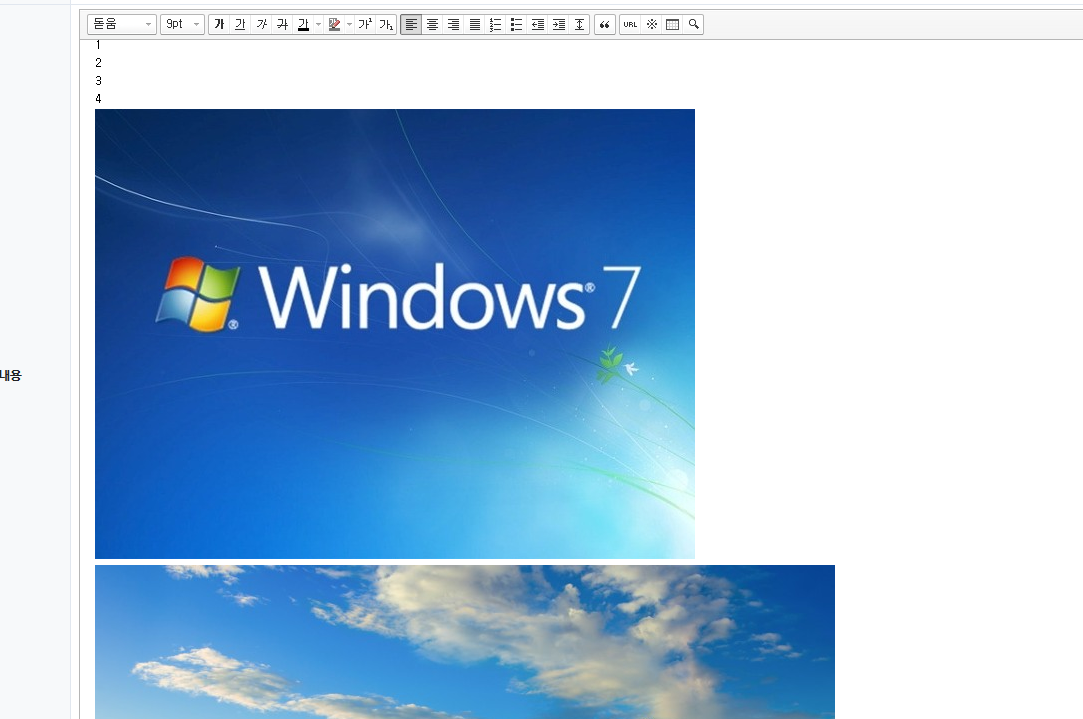Select the Windows 7 image in editor
Viewport: 1083px width, 719px height.
pyautogui.click(x=394, y=334)
